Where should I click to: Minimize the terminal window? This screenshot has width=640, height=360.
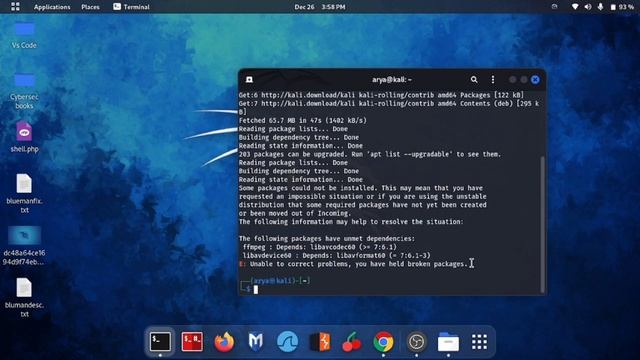tap(512, 80)
